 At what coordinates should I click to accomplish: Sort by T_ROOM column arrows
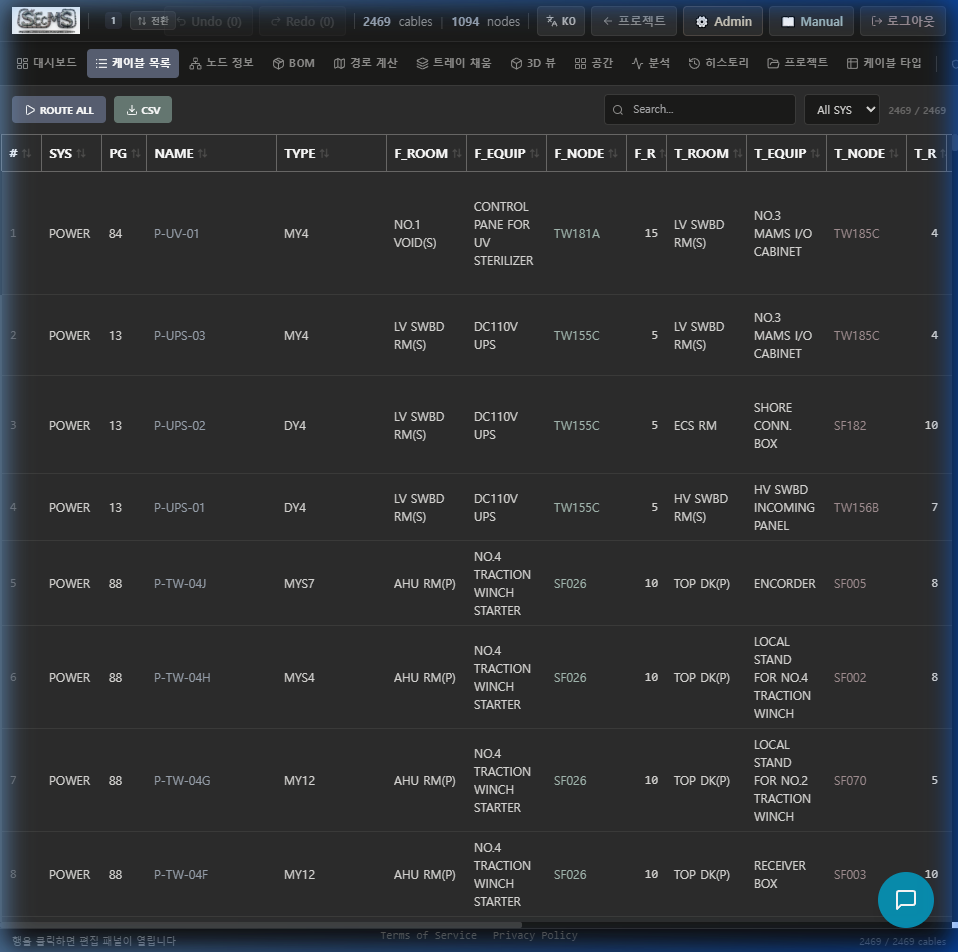737,153
